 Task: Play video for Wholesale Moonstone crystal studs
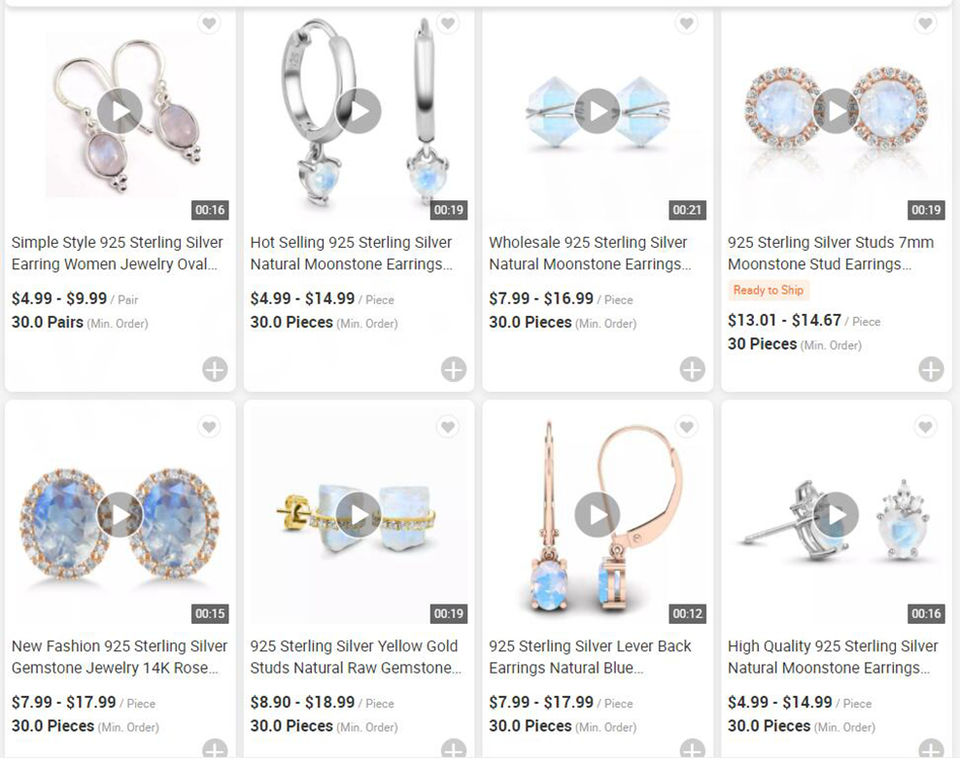coord(598,111)
